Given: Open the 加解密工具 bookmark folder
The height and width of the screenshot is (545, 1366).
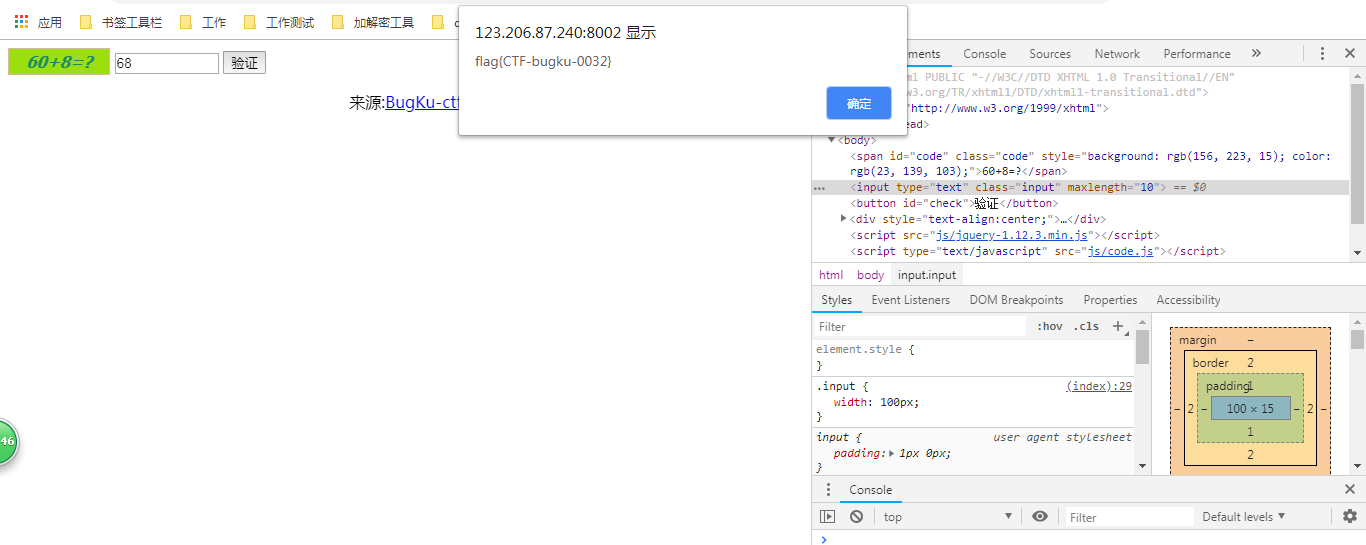Looking at the screenshot, I should [373, 22].
